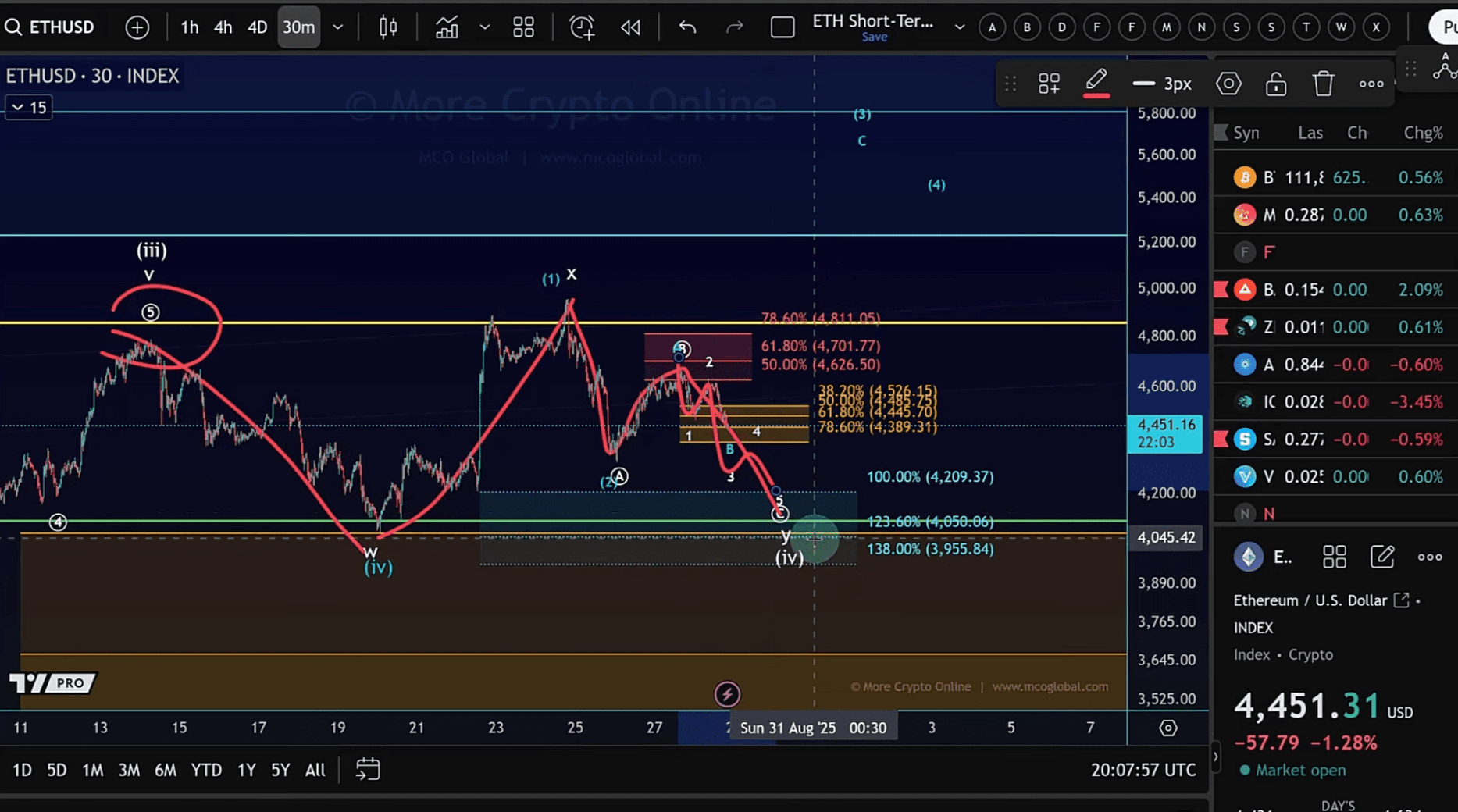Select the Bitcoin row showing 0.56%
Viewport: 1458px width, 812px height.
[x=1335, y=177]
